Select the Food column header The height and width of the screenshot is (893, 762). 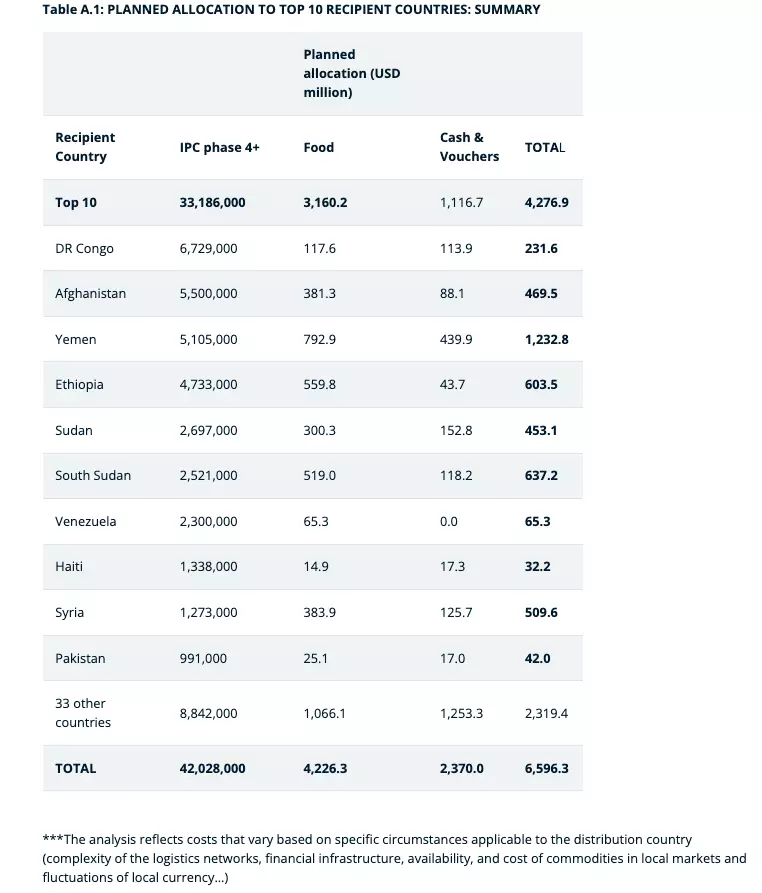tap(319, 147)
